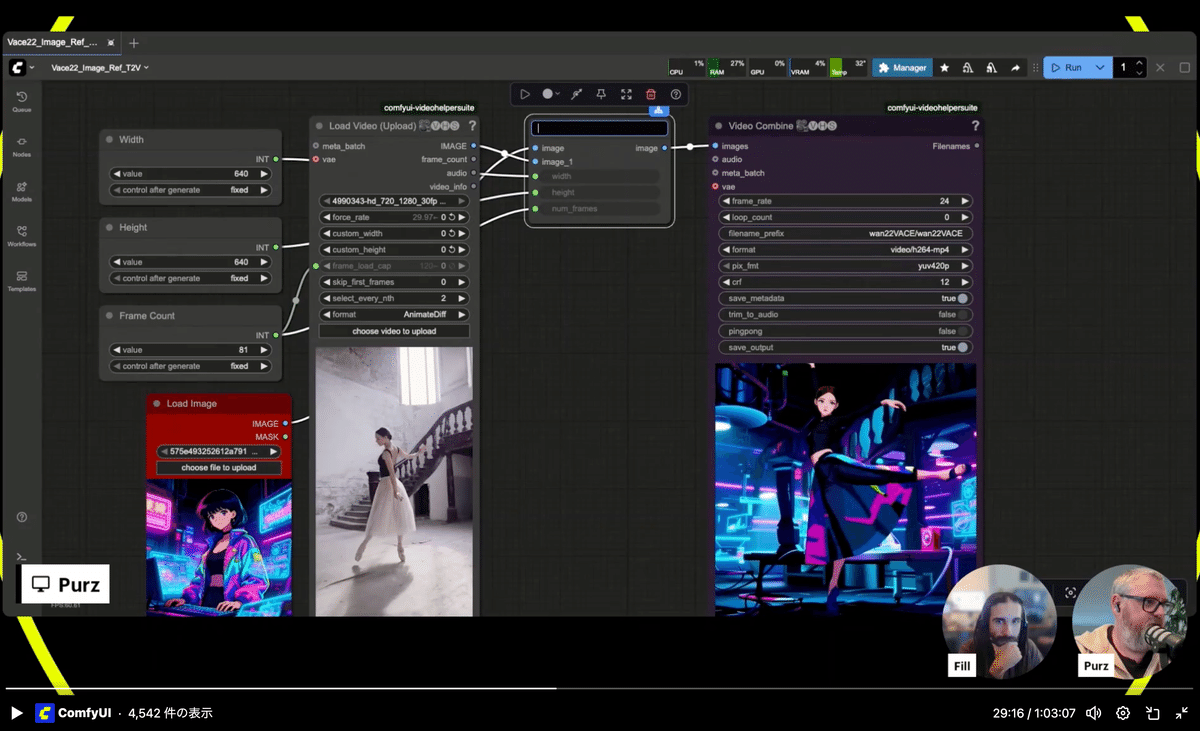Decrease the crf value with left arrow

[726, 282]
